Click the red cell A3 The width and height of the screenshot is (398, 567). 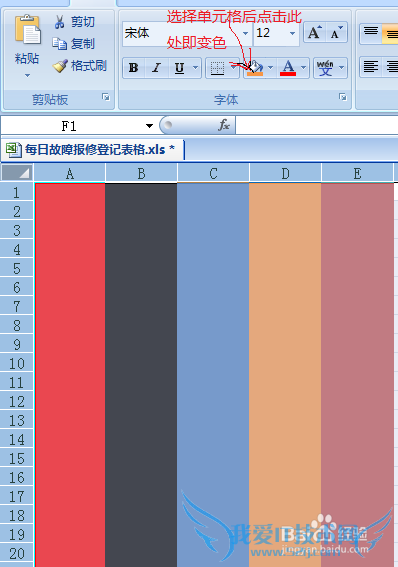[70, 230]
